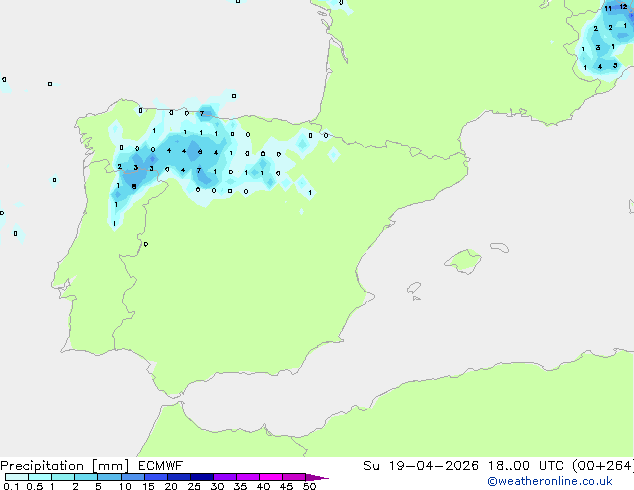Click the 0.5–1 mm legend color box
This screenshot has width=634, height=490.
pyautogui.click(x=40, y=477)
